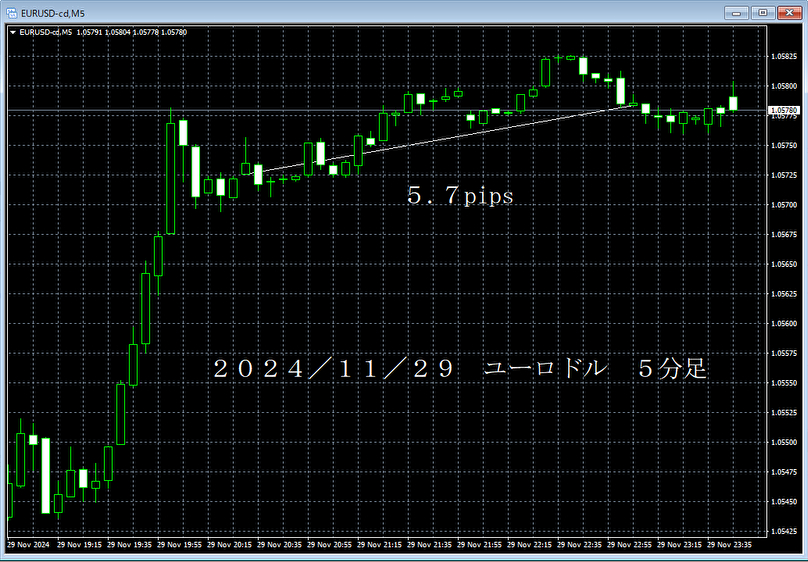Click the 1.05825 level on price axis
This screenshot has width=808, height=562.
783,56
